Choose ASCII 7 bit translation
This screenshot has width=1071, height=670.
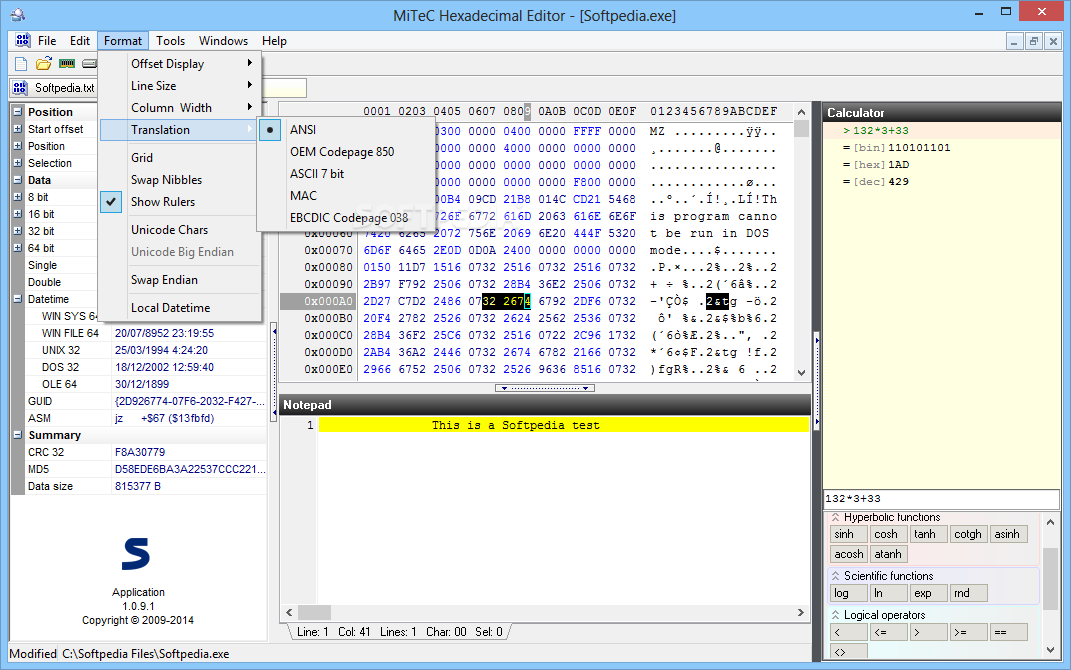pos(317,173)
